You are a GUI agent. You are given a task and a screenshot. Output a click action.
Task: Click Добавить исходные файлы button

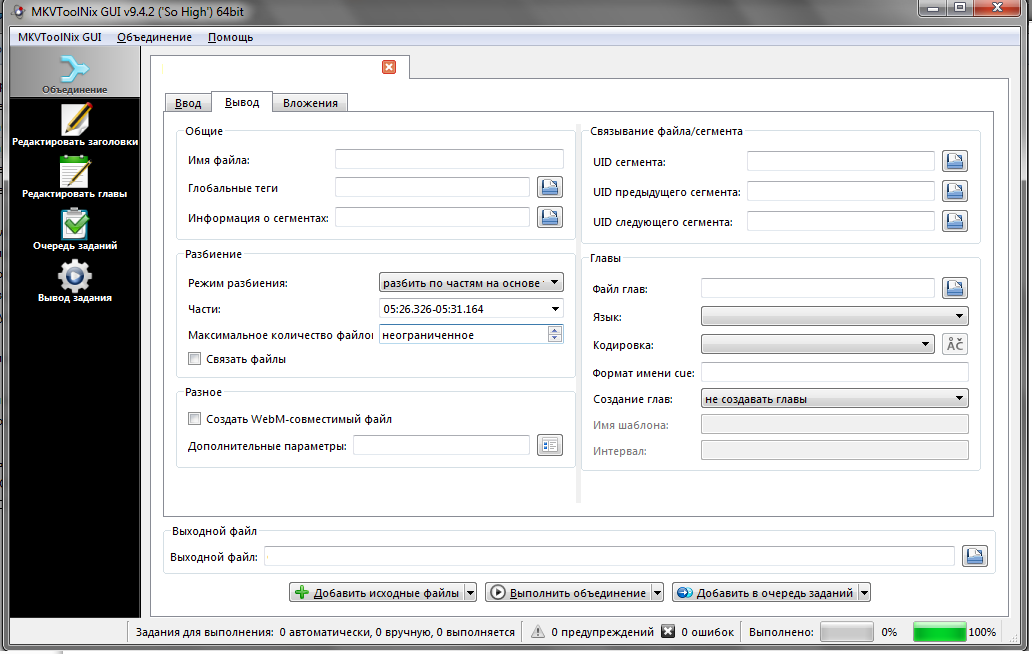tap(376, 593)
